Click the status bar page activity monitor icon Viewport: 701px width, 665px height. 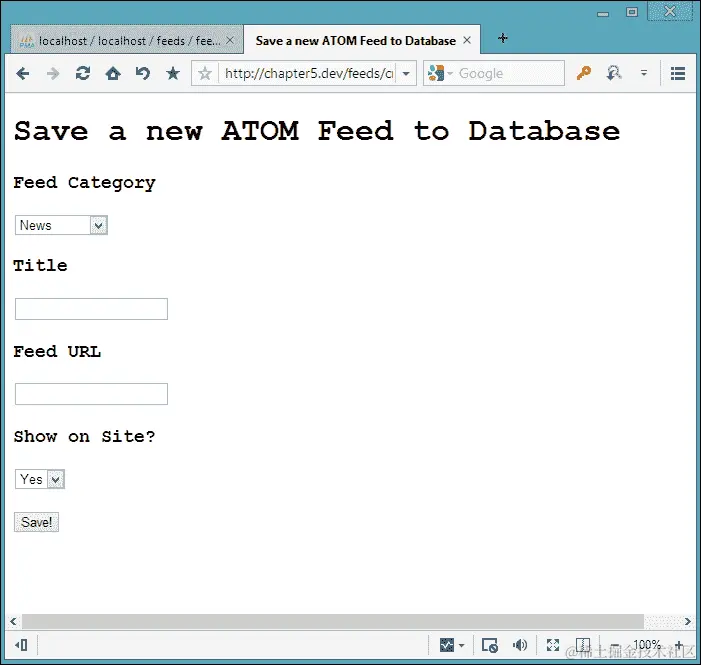[x=447, y=645]
